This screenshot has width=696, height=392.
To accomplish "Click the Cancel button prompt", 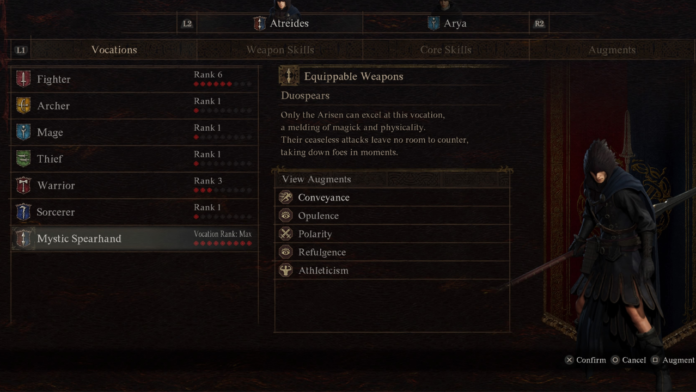I will point(628,360).
